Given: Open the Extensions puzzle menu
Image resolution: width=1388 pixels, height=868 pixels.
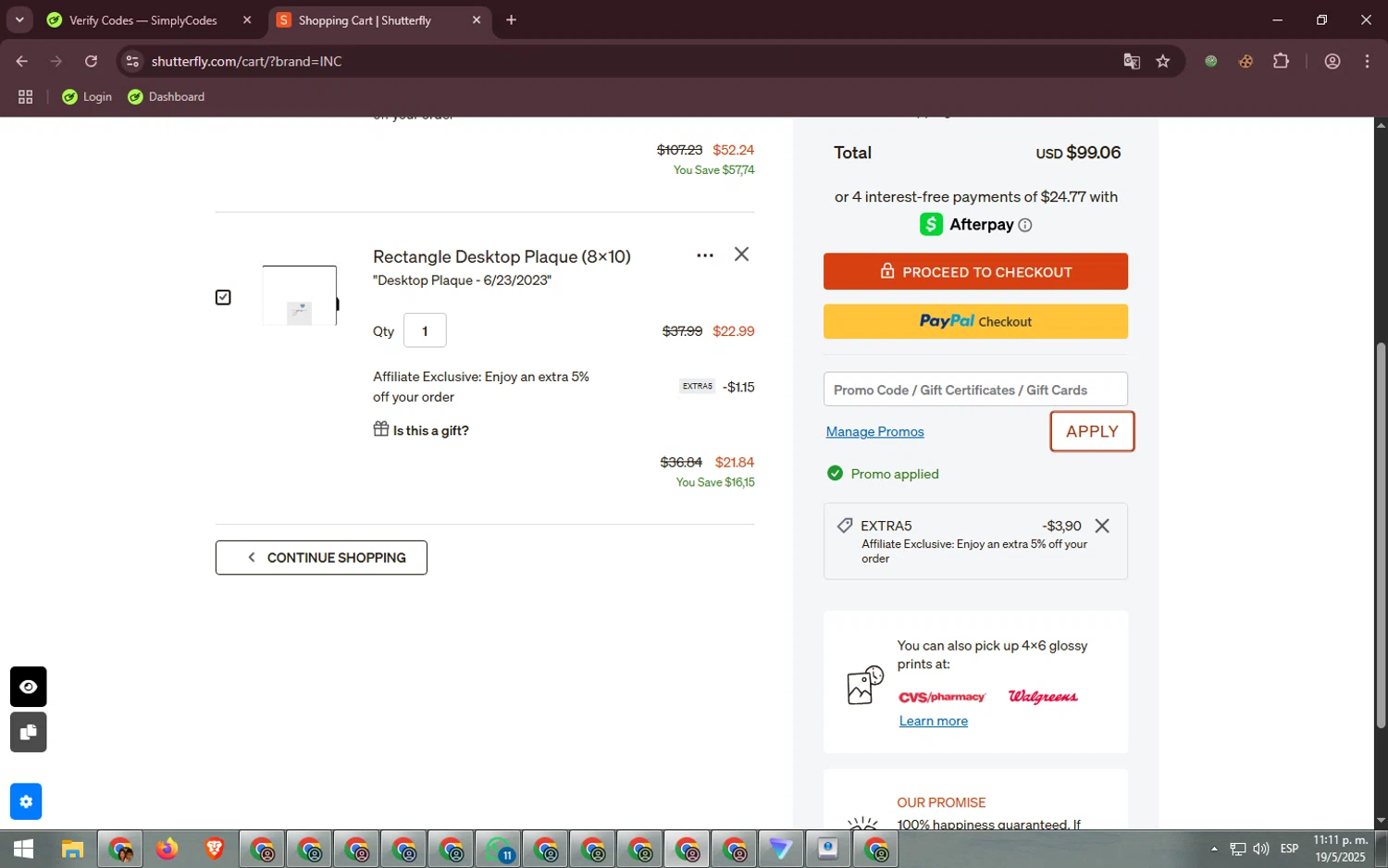Looking at the screenshot, I should (x=1281, y=61).
